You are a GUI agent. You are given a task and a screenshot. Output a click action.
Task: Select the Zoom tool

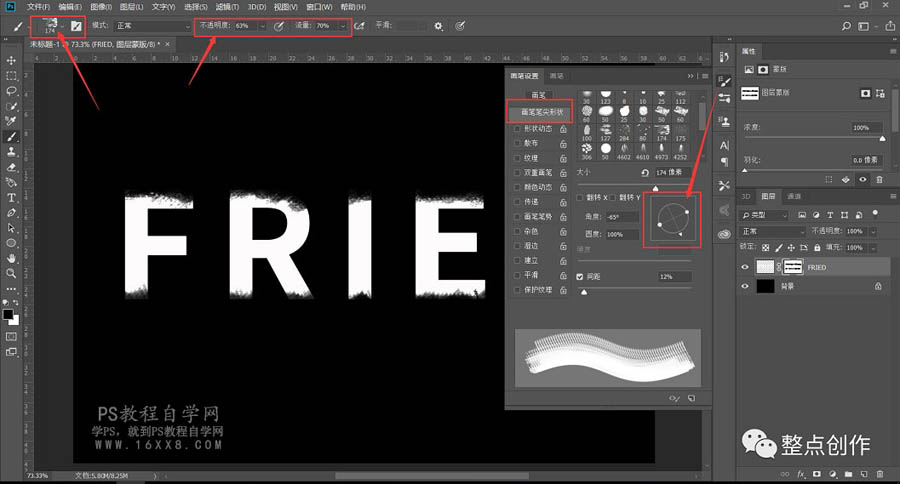click(x=11, y=273)
